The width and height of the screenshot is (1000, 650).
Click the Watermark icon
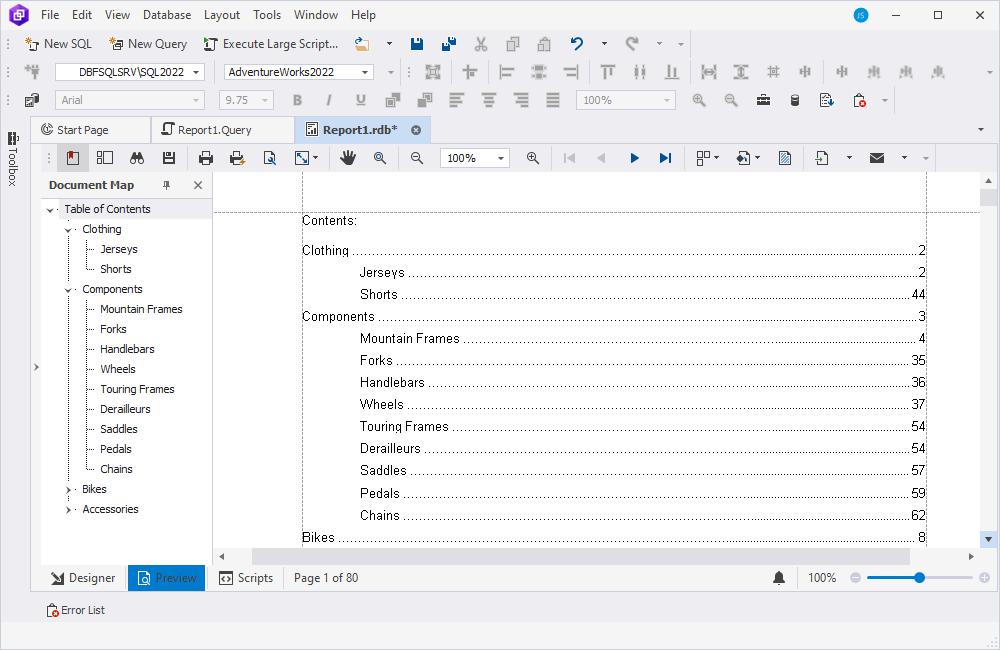[x=785, y=158]
